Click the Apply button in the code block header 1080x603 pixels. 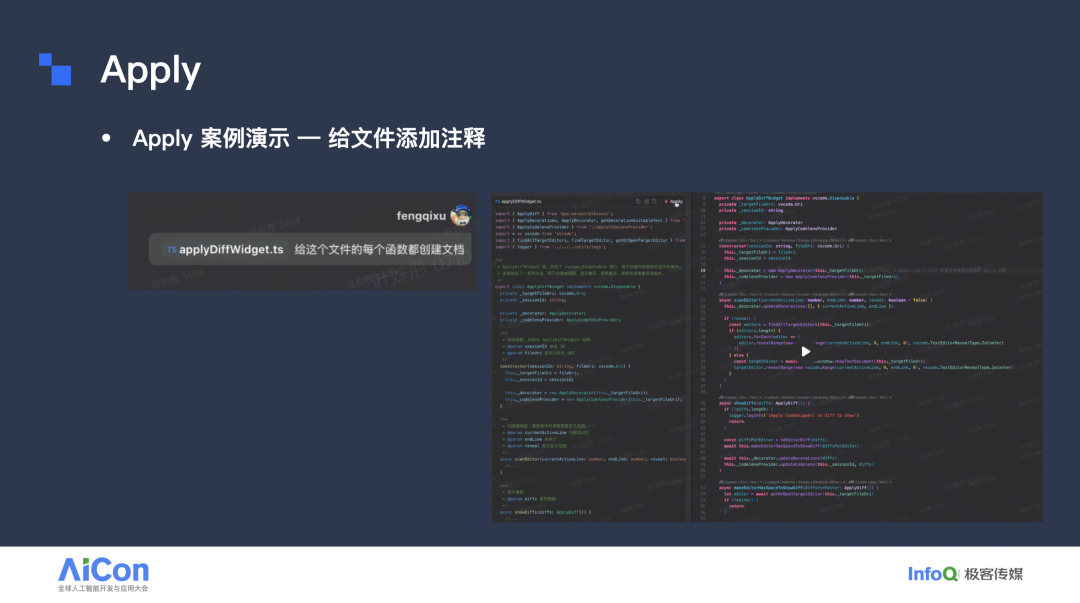click(673, 201)
